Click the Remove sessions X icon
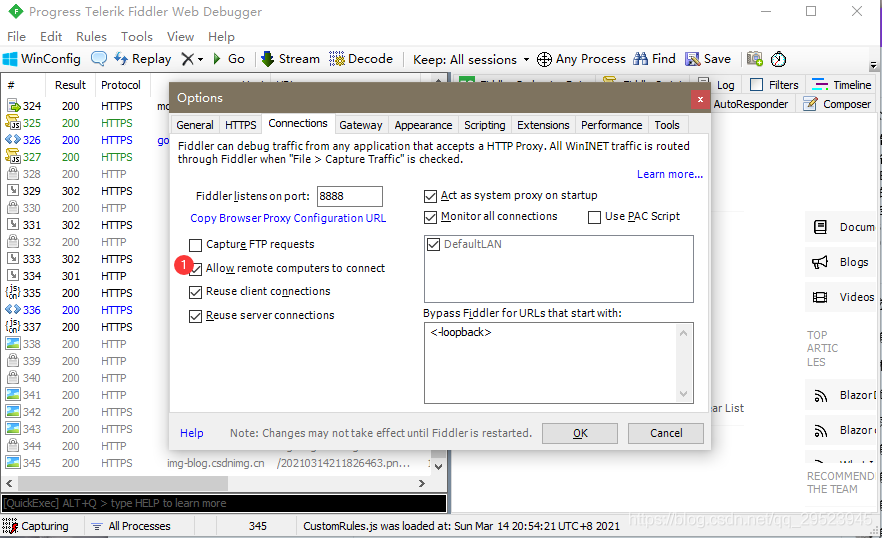882x538 pixels. tap(187, 59)
